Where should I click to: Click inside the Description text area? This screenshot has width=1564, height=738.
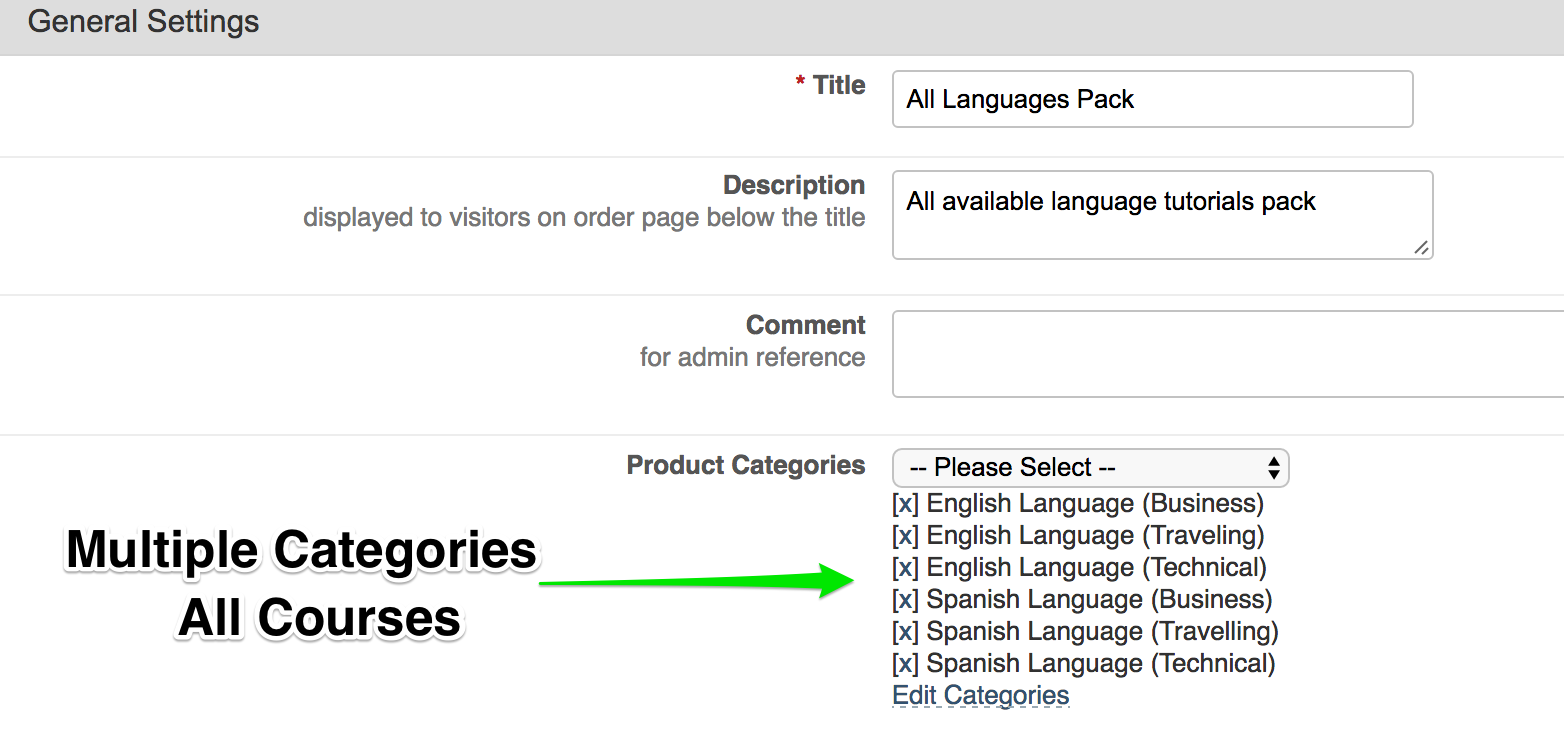pyautogui.click(x=1160, y=214)
